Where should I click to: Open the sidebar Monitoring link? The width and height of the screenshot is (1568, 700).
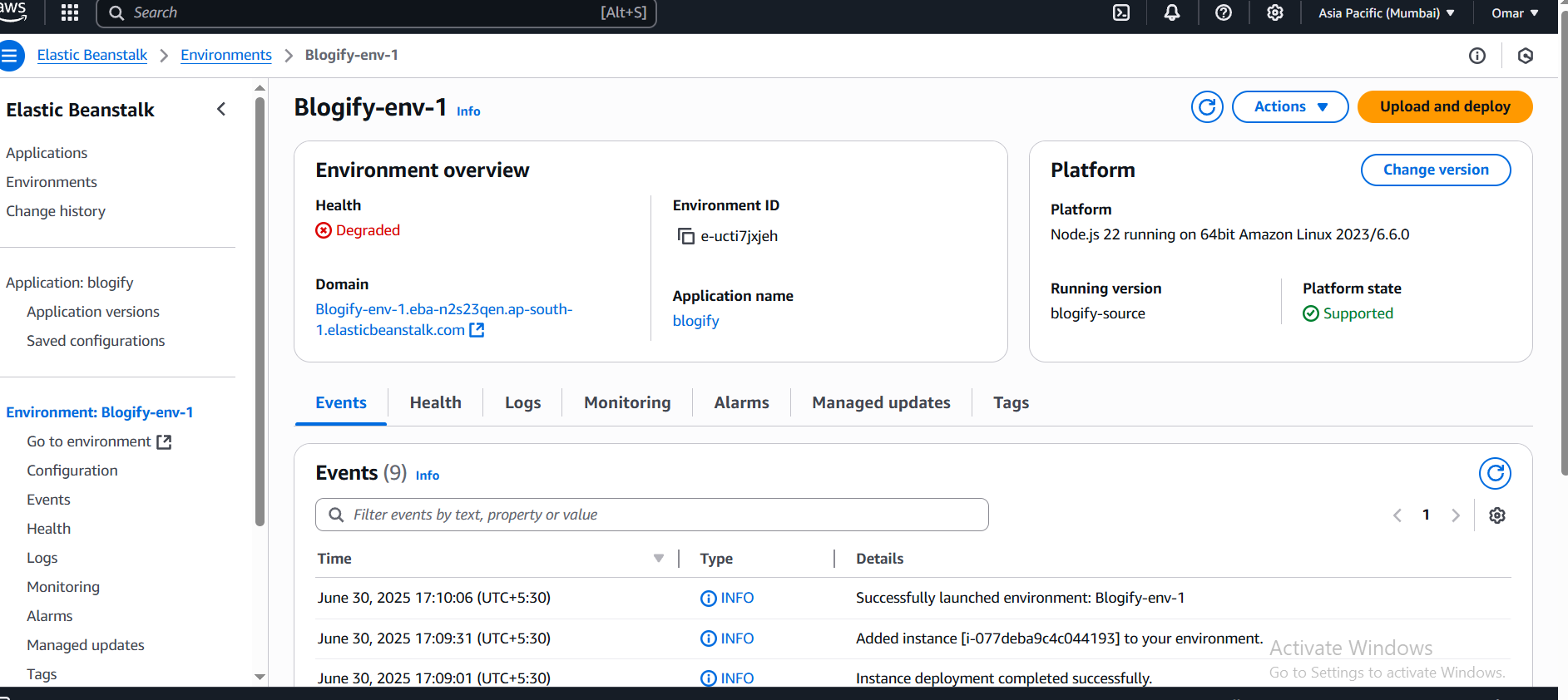(x=63, y=587)
